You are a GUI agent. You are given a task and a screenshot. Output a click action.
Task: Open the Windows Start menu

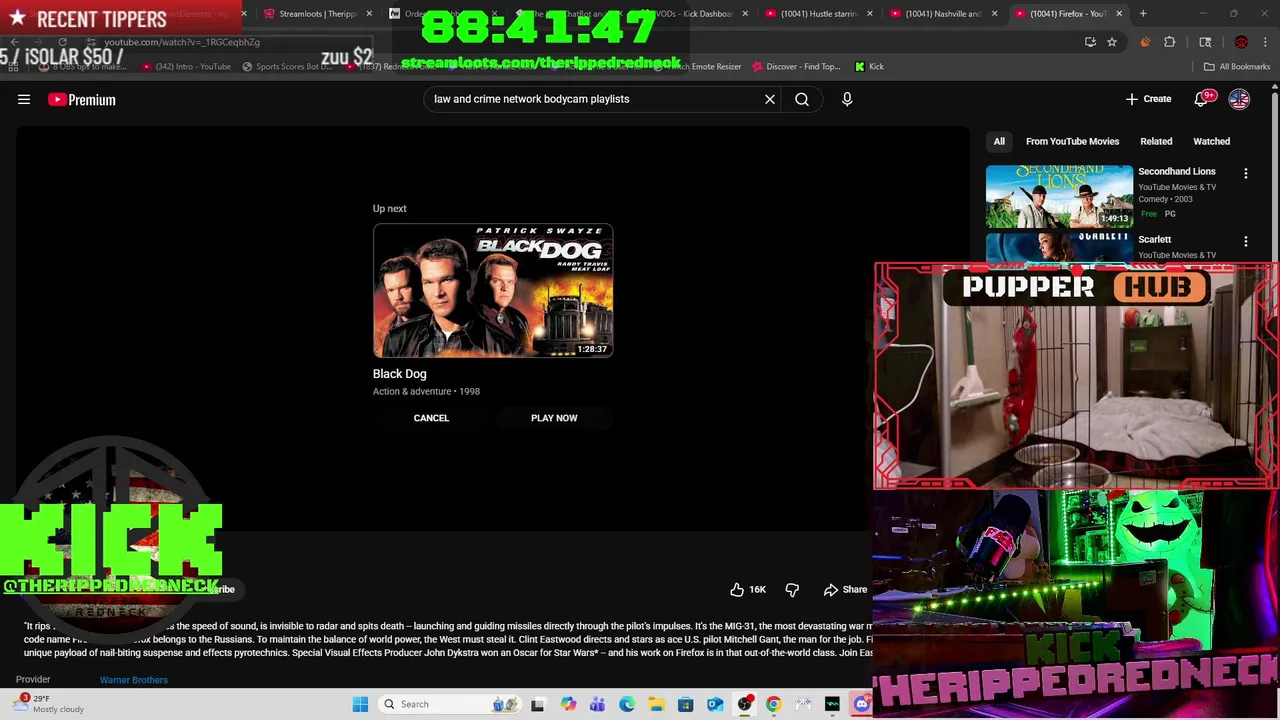pyautogui.click(x=360, y=704)
